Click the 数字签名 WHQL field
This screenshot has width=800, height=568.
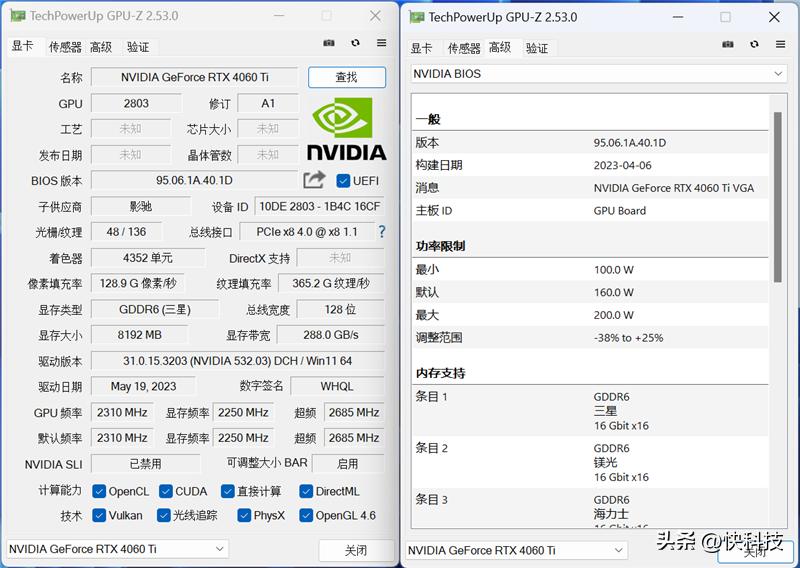[x=337, y=386]
